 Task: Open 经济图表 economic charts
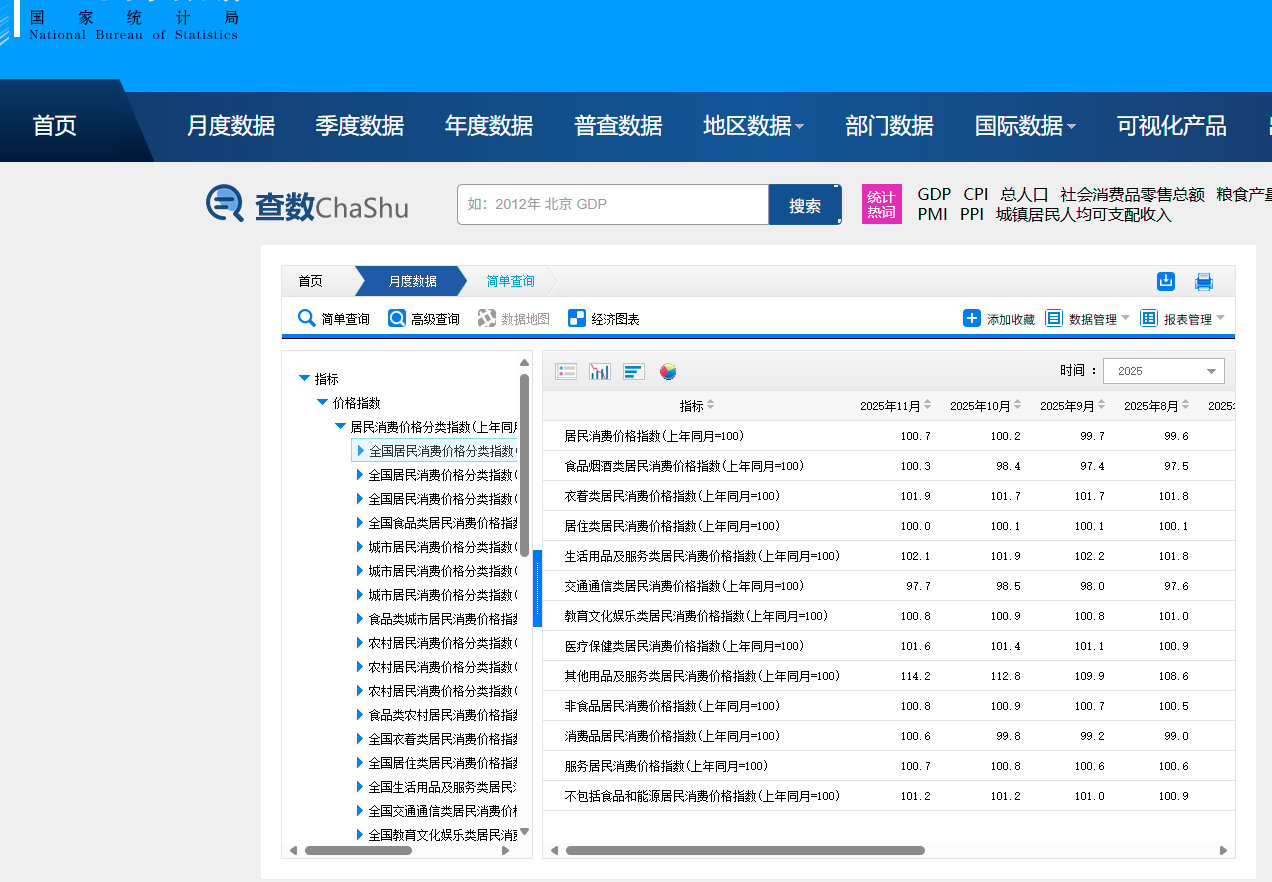[604, 319]
